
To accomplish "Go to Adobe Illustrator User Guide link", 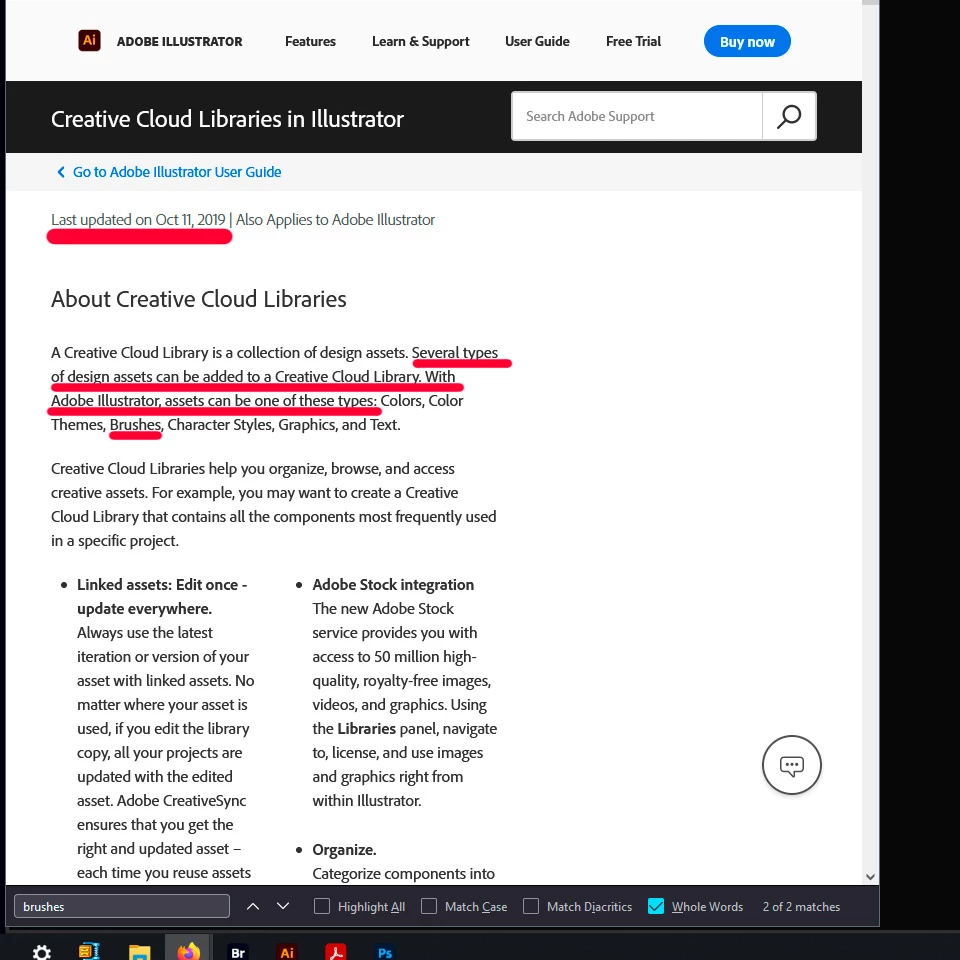I will coord(176,172).
